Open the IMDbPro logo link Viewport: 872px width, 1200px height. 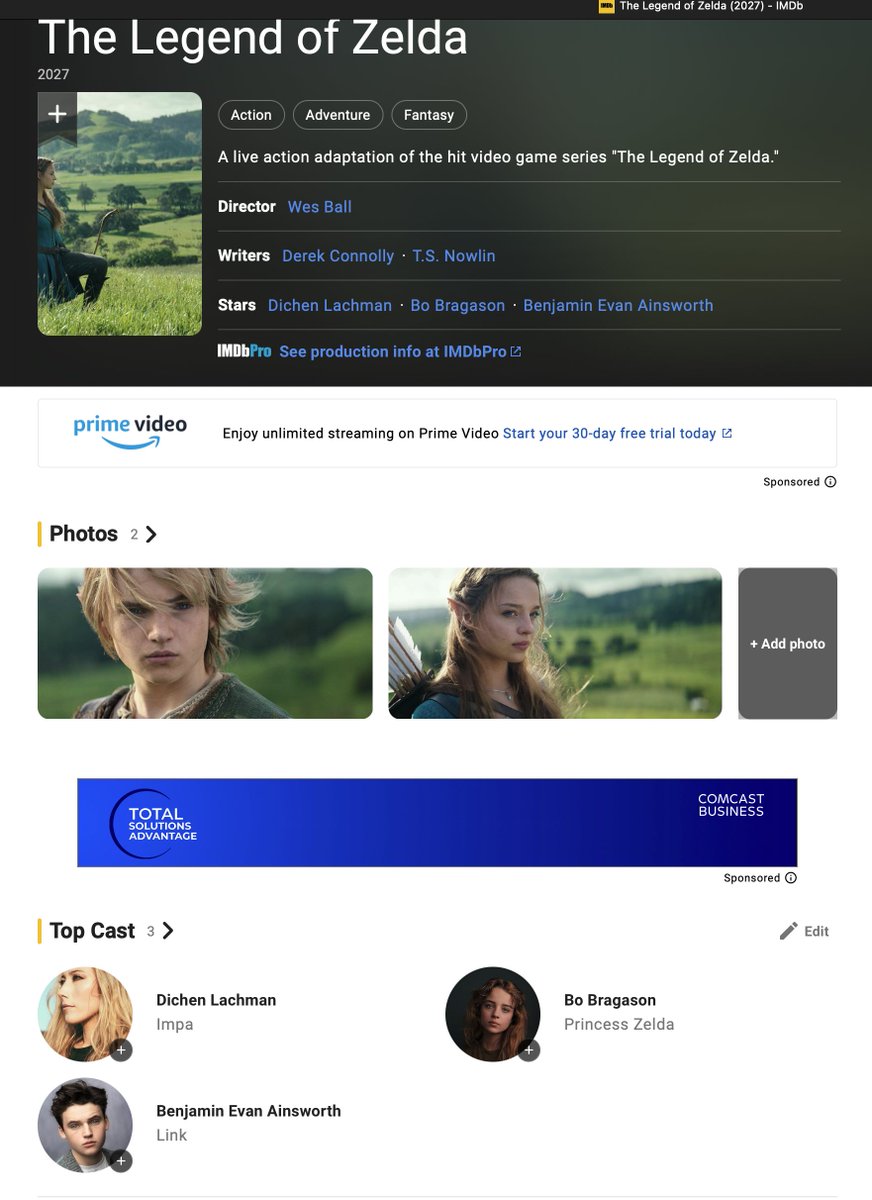point(244,352)
